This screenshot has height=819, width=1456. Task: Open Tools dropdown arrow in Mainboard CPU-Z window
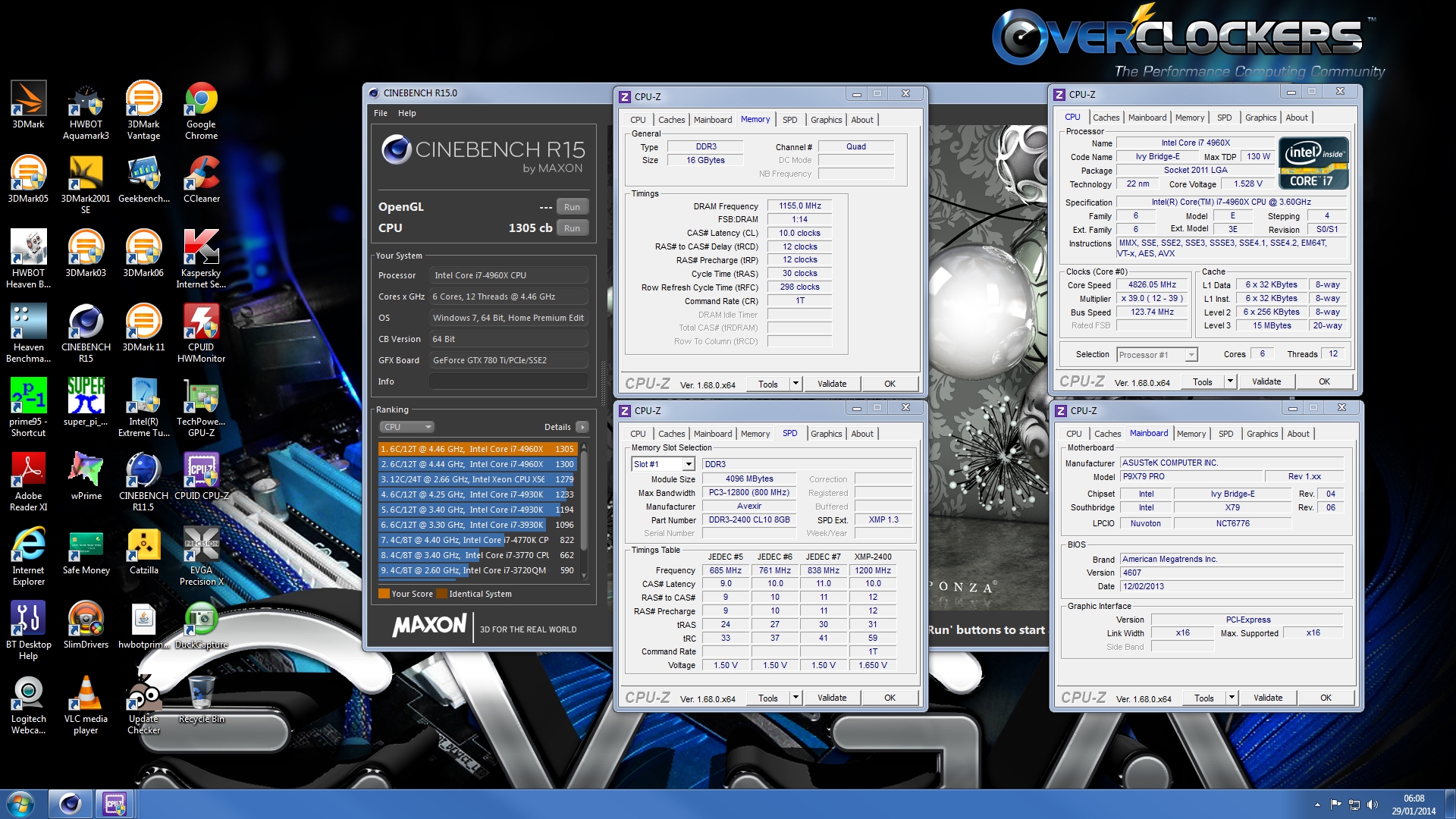coord(1232,698)
